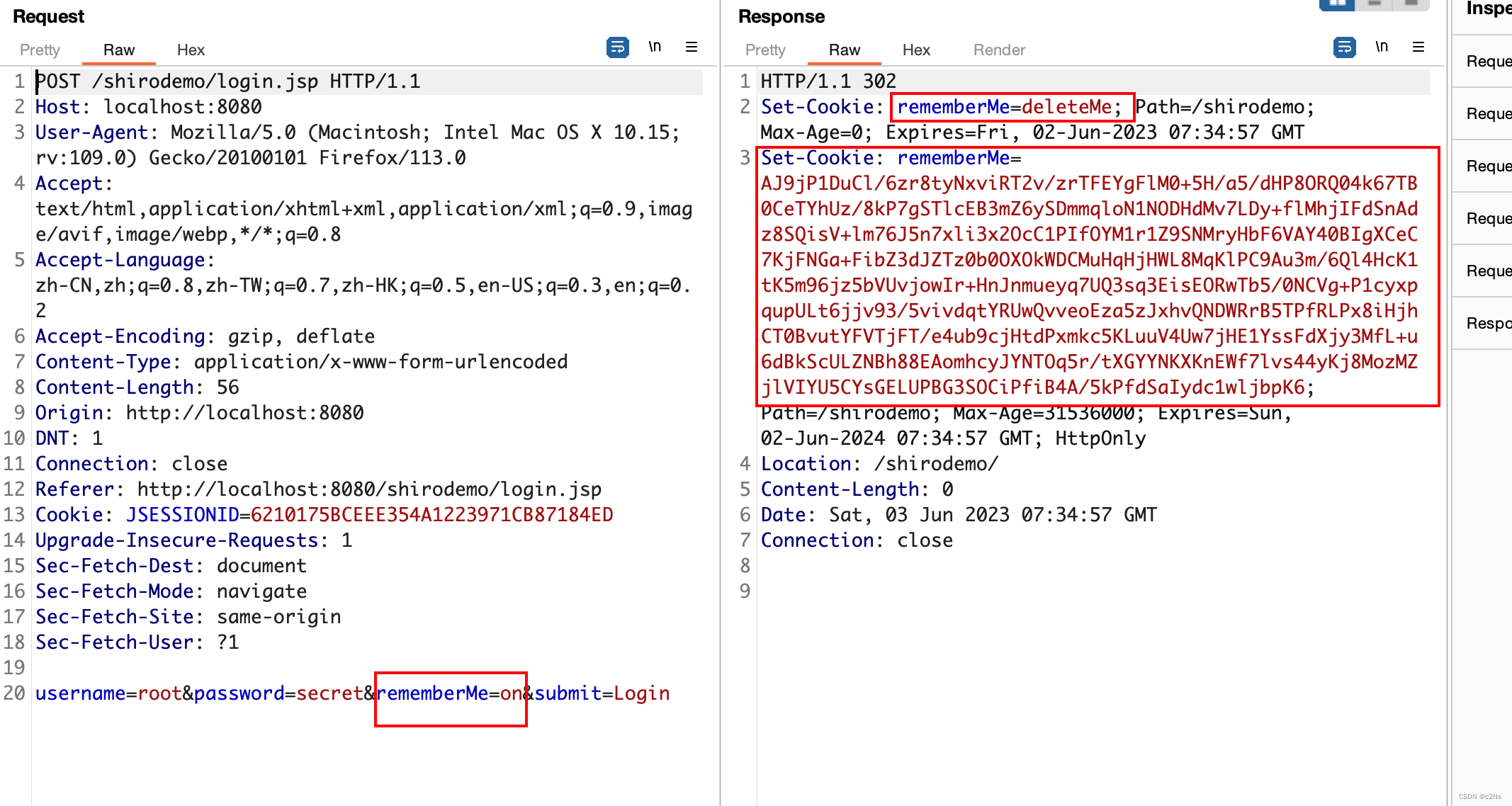Click rememberMe=on in the request body
This screenshot has width=1512, height=806.
coord(449,693)
